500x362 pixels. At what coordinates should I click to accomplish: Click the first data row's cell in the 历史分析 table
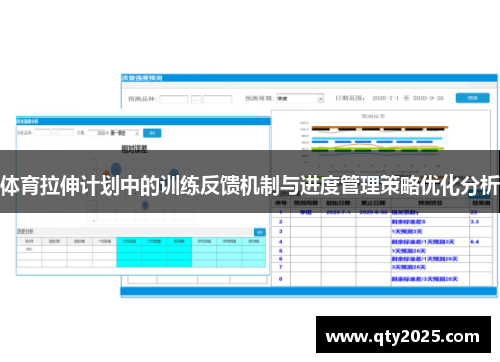[x=29, y=249]
